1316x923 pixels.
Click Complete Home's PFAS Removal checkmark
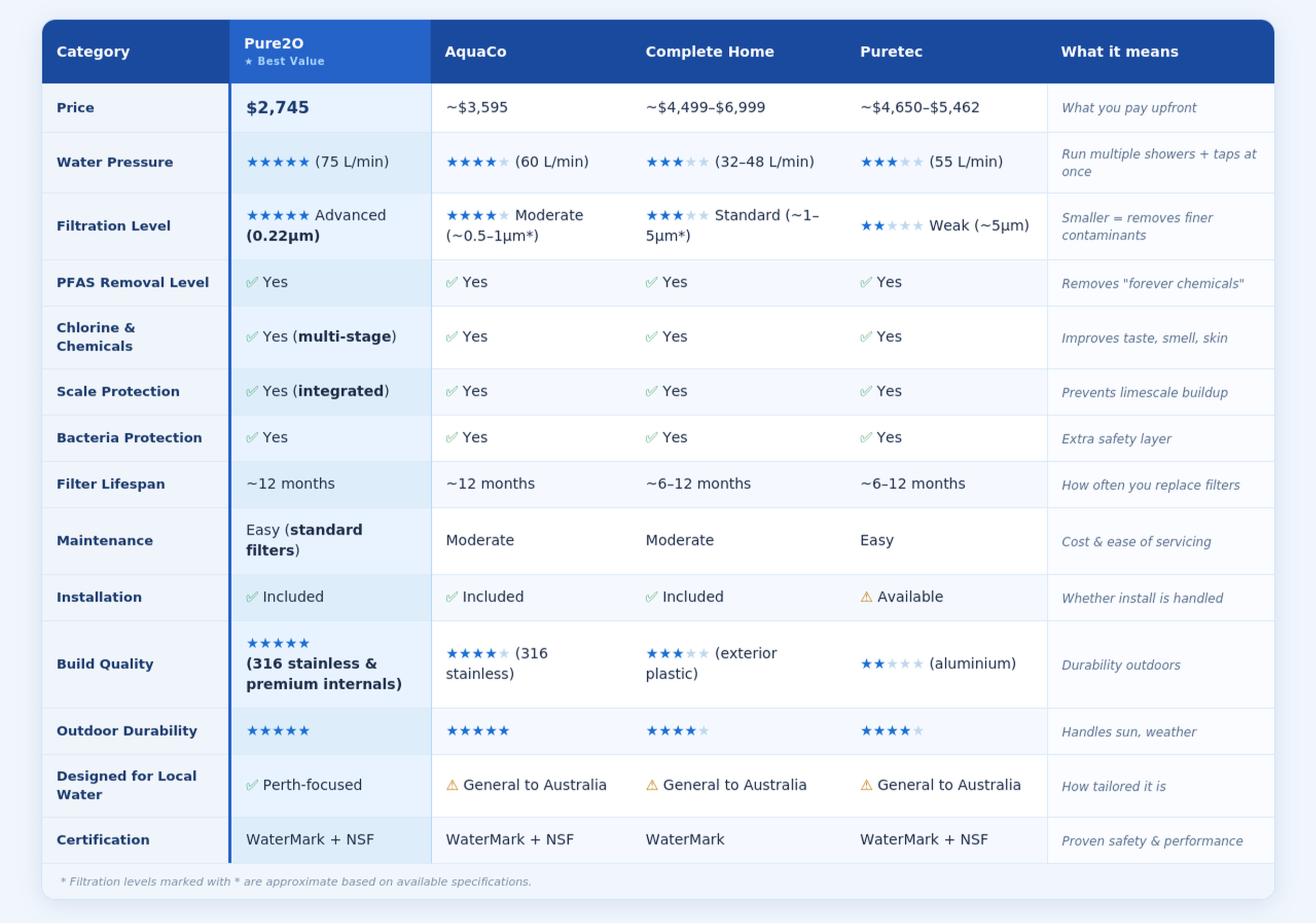(x=651, y=282)
